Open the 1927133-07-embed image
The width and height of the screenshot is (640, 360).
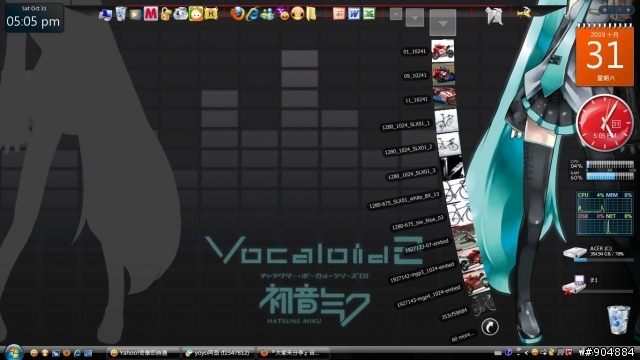coord(464,237)
